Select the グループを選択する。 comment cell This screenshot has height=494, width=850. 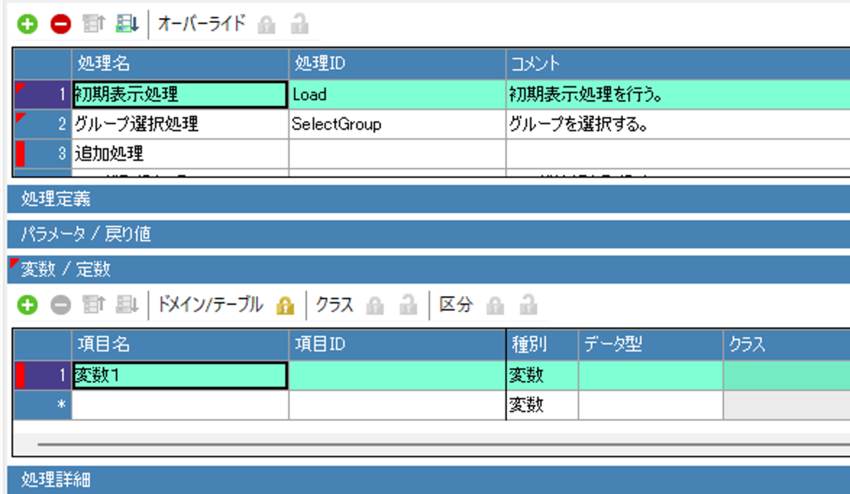point(678,124)
